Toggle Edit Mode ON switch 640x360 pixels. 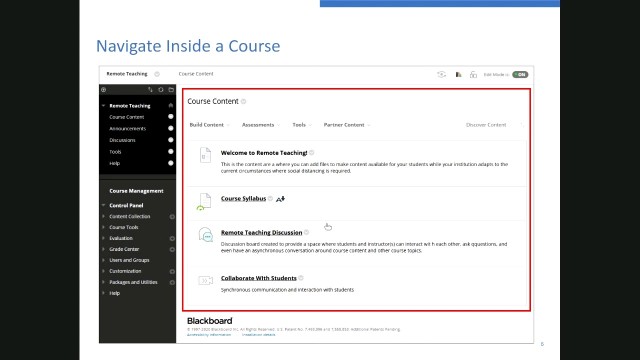tap(520, 75)
